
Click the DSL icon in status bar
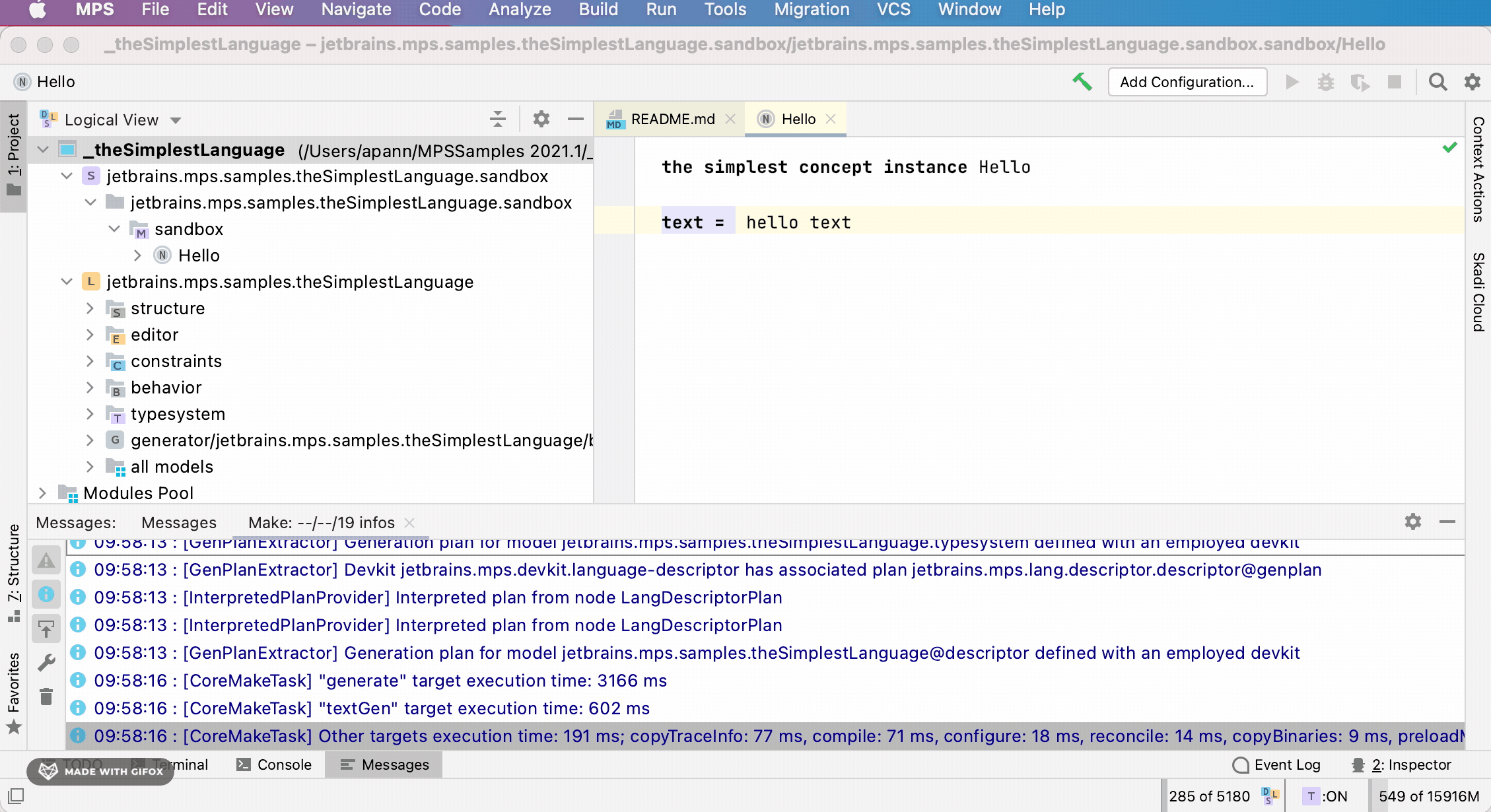tap(1270, 796)
